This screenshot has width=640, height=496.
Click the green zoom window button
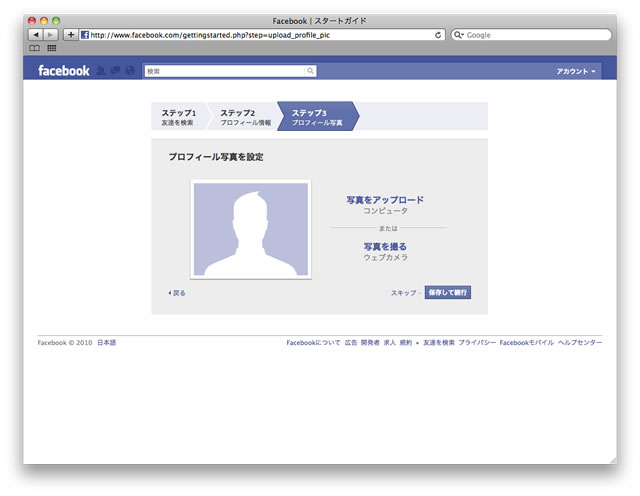pos(56,20)
